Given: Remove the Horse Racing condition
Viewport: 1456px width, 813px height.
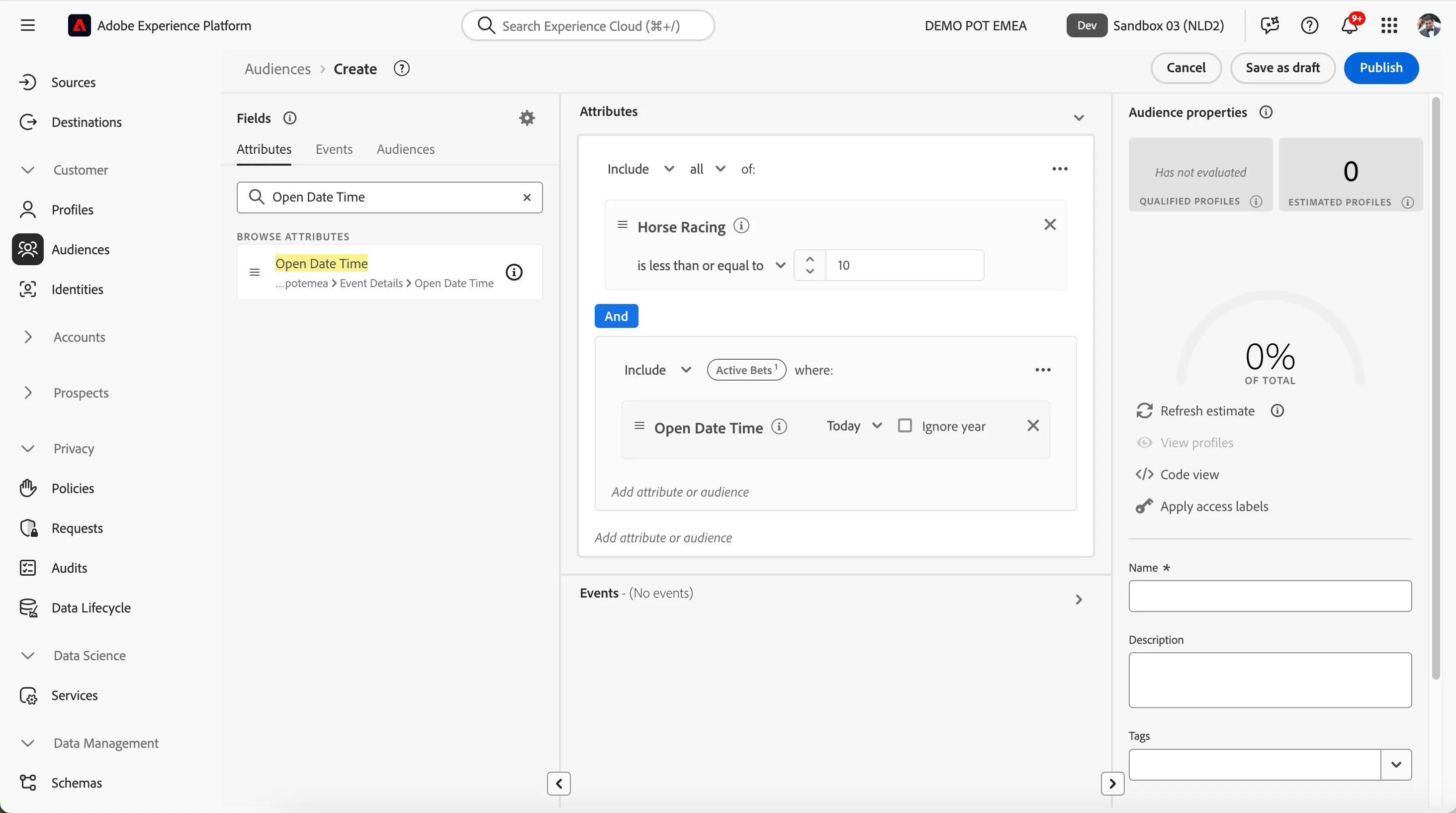Looking at the screenshot, I should [x=1050, y=225].
